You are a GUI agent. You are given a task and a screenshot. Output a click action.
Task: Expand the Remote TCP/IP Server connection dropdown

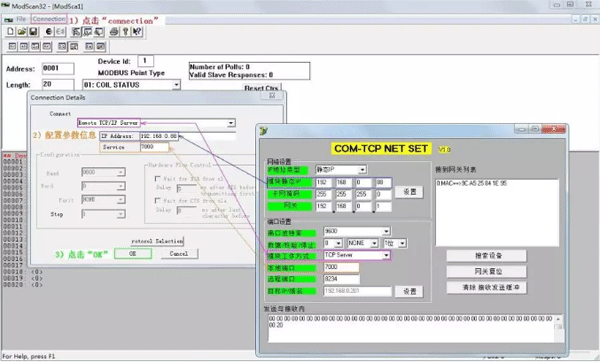click(x=231, y=123)
